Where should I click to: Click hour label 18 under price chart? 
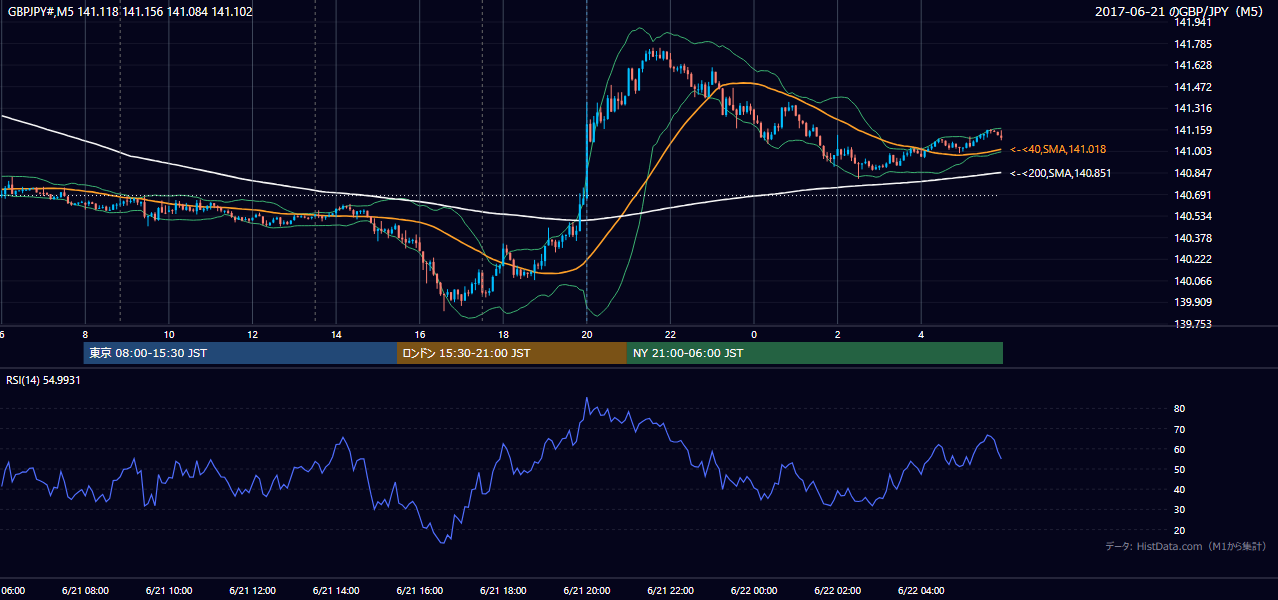[x=503, y=334]
